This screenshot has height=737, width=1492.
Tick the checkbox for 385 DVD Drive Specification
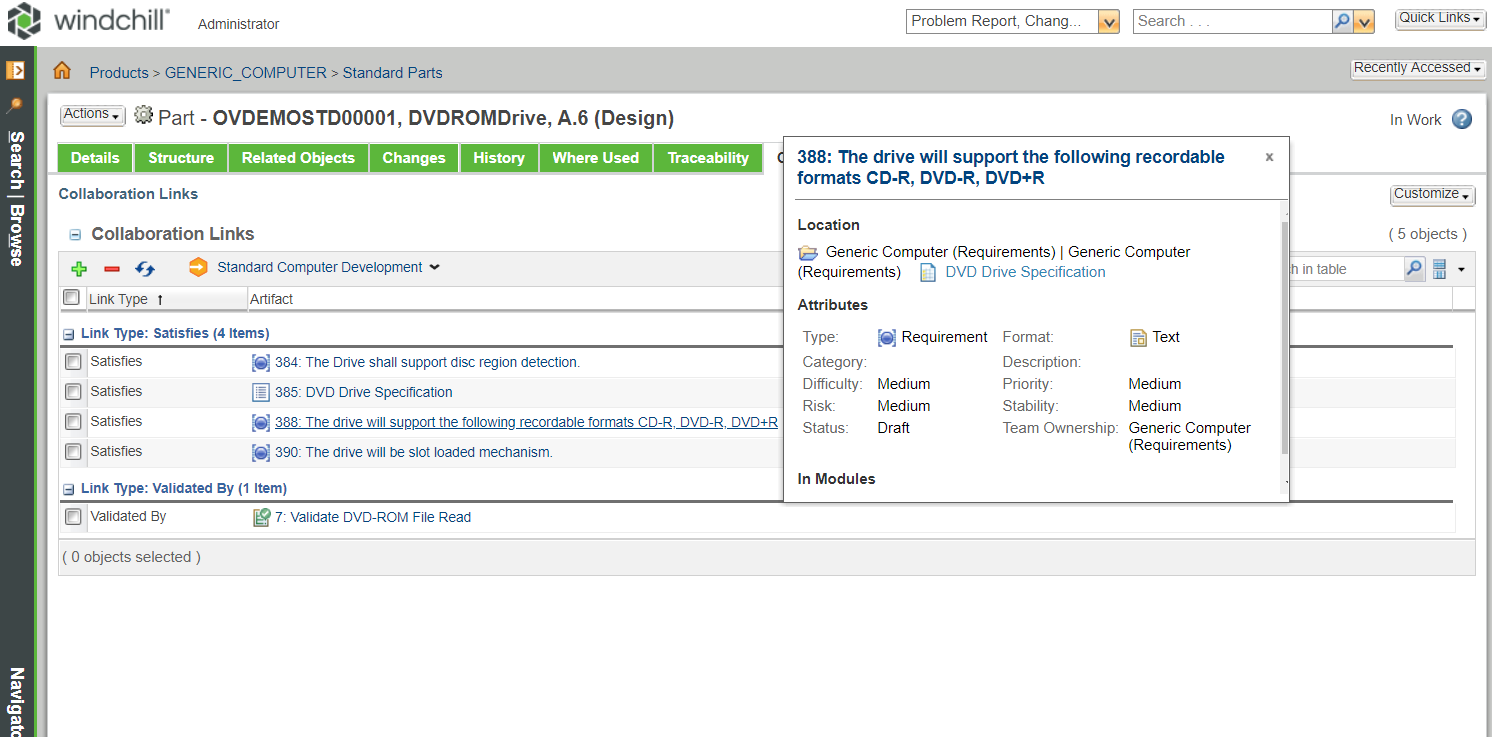(73, 392)
